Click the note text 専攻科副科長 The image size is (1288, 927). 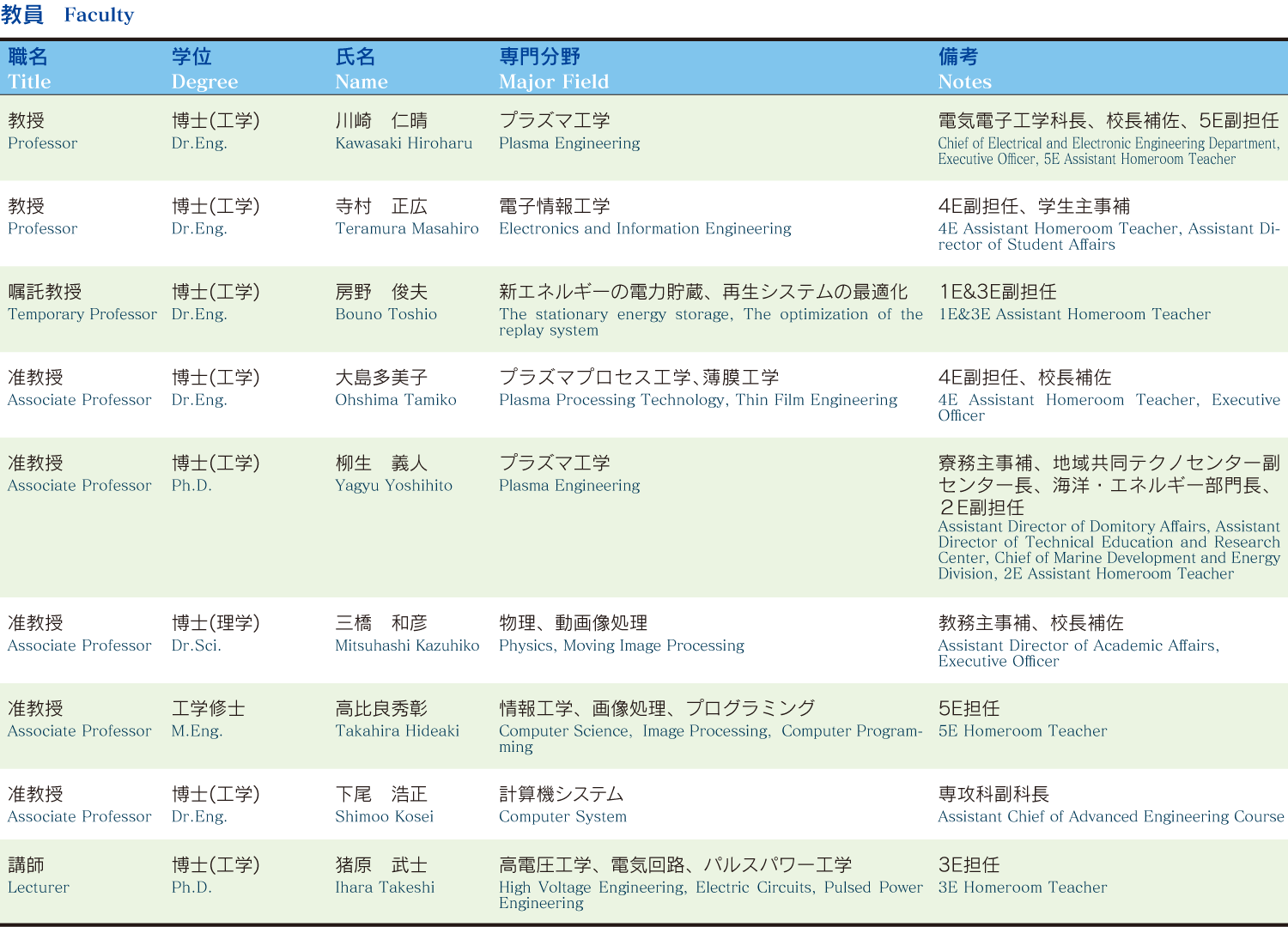click(993, 794)
